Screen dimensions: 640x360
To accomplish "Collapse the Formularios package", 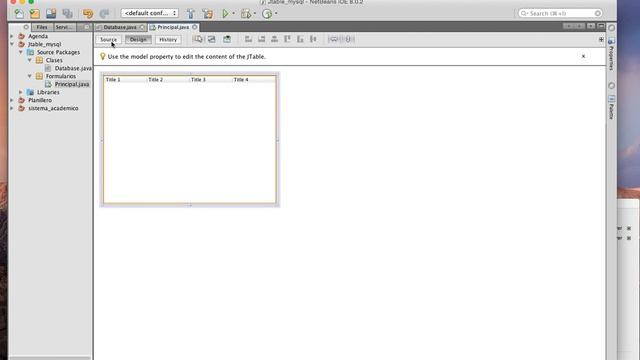I will (x=30, y=76).
